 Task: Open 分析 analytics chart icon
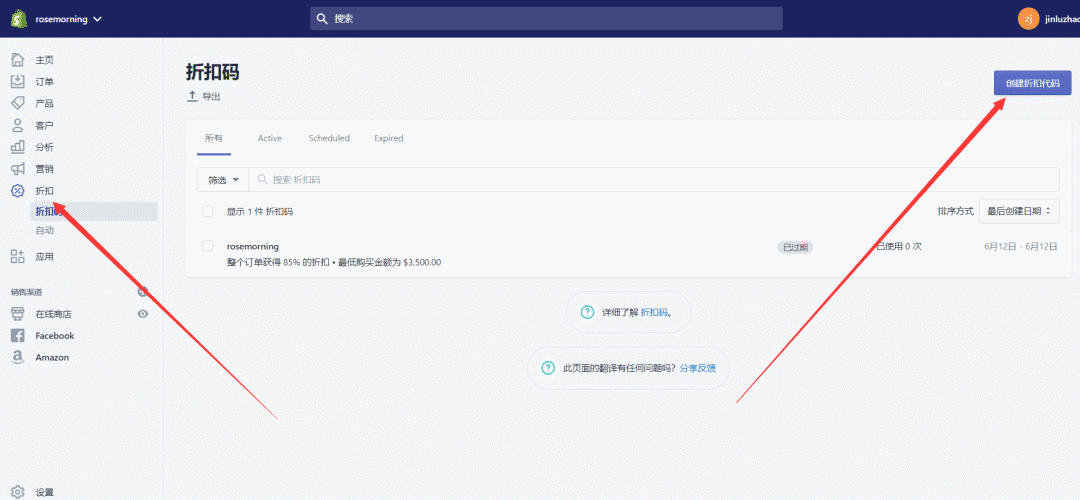pyautogui.click(x=18, y=147)
